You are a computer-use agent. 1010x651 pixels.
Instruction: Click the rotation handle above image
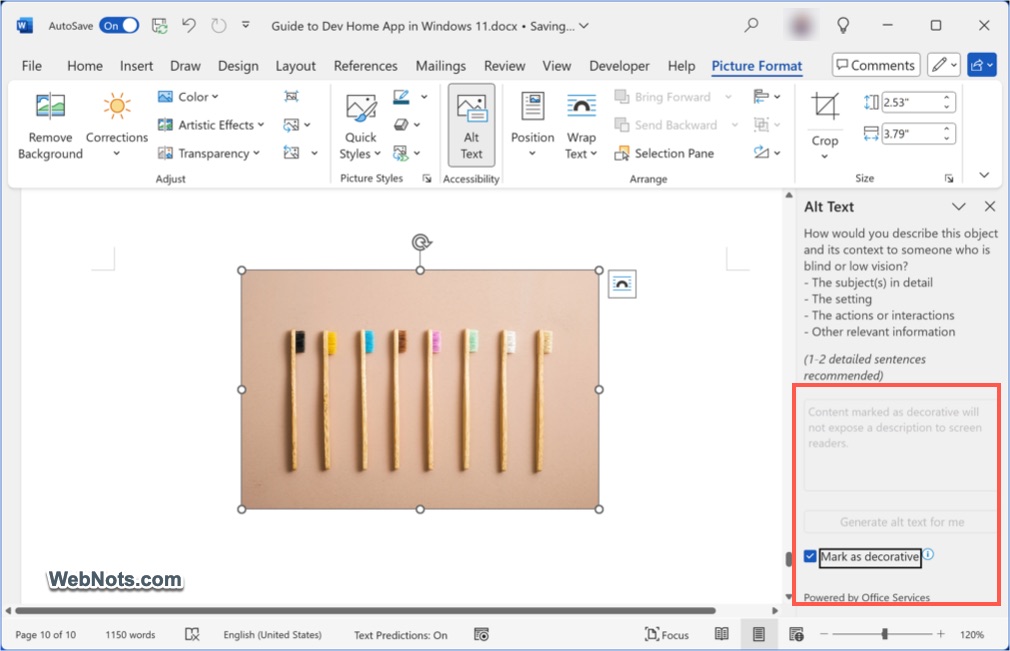click(x=421, y=243)
